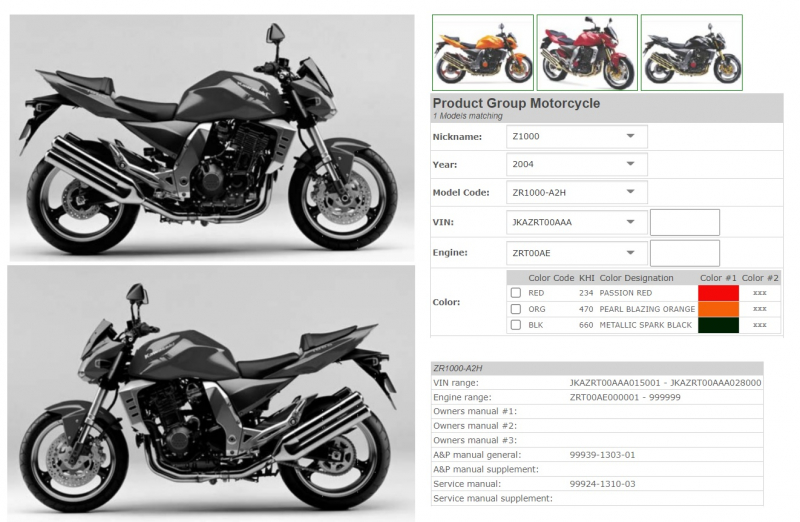The image size is (800, 522).
Task: Click the VIN number input field
Action: point(685,222)
